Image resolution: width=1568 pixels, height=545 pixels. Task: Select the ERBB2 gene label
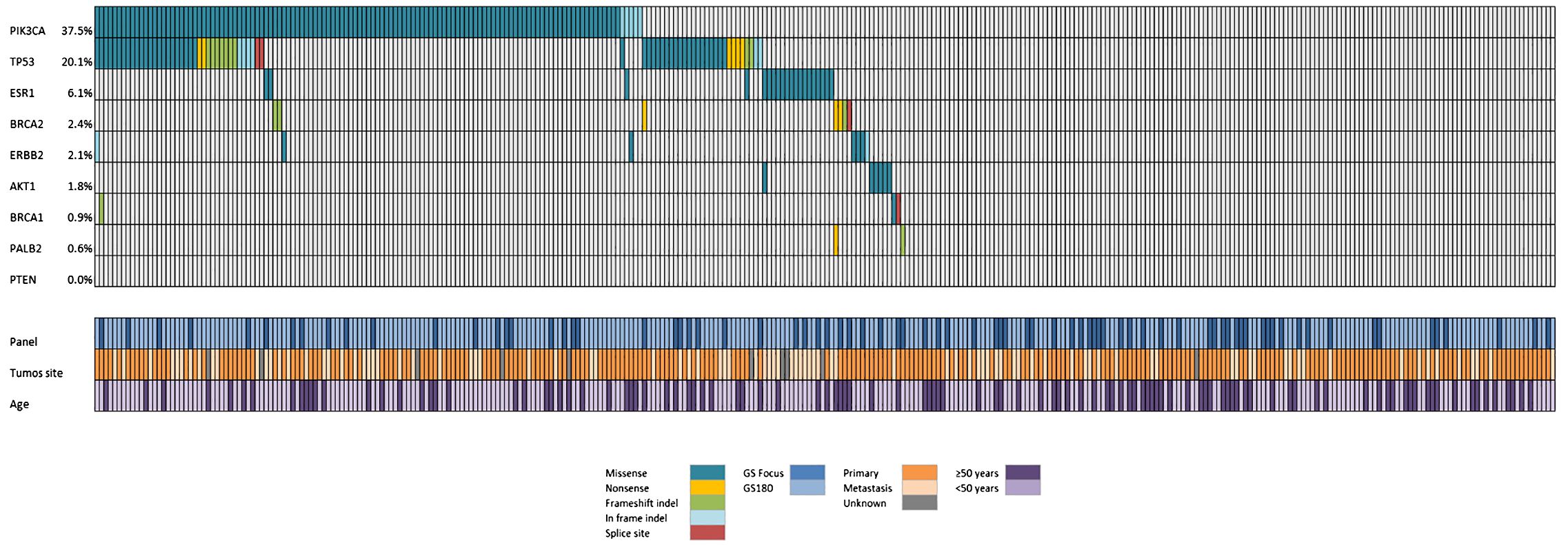point(27,155)
